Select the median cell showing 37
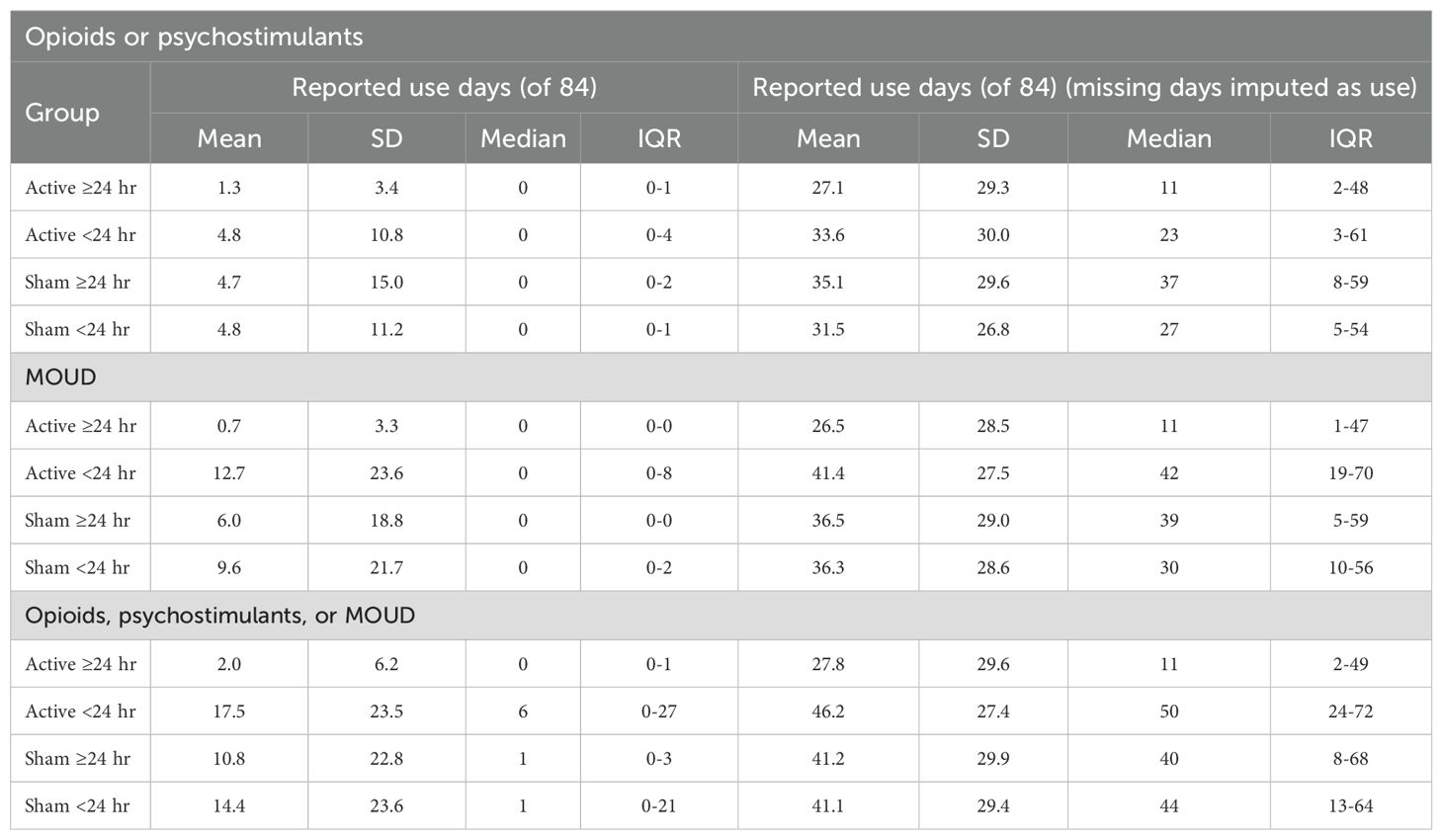This screenshot has height=840, width=1443. 1169,283
